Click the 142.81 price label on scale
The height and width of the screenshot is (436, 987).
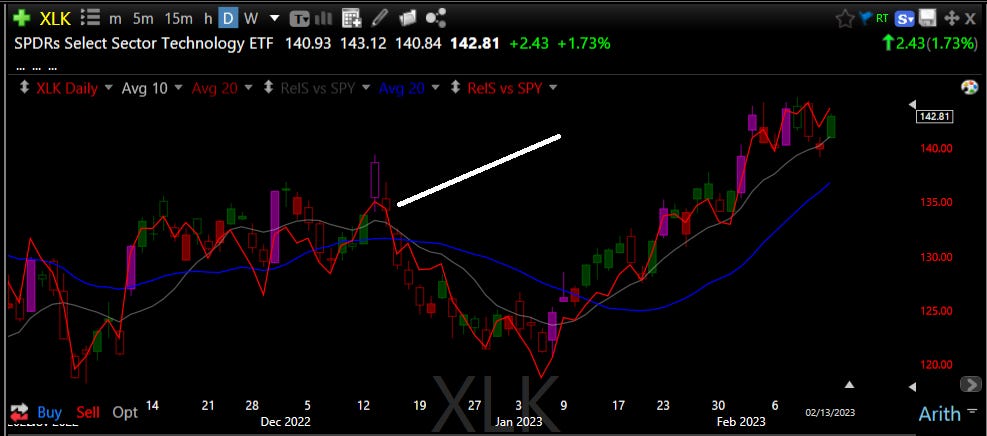coord(935,116)
